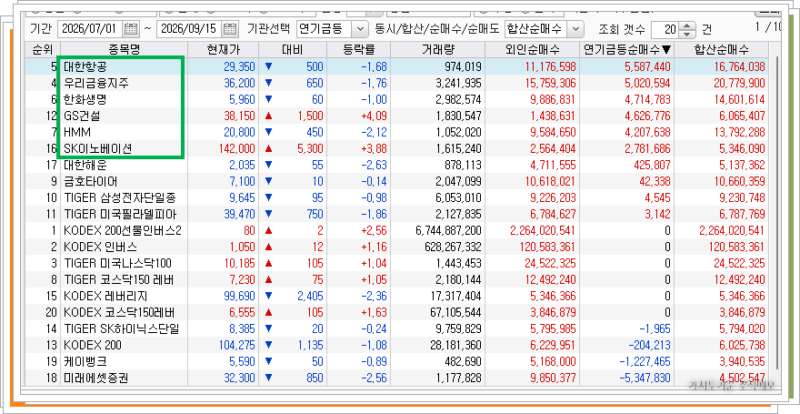Click KODEX 레버리지 change value 2,405
The width and height of the screenshot is (800, 414).
coord(309,296)
